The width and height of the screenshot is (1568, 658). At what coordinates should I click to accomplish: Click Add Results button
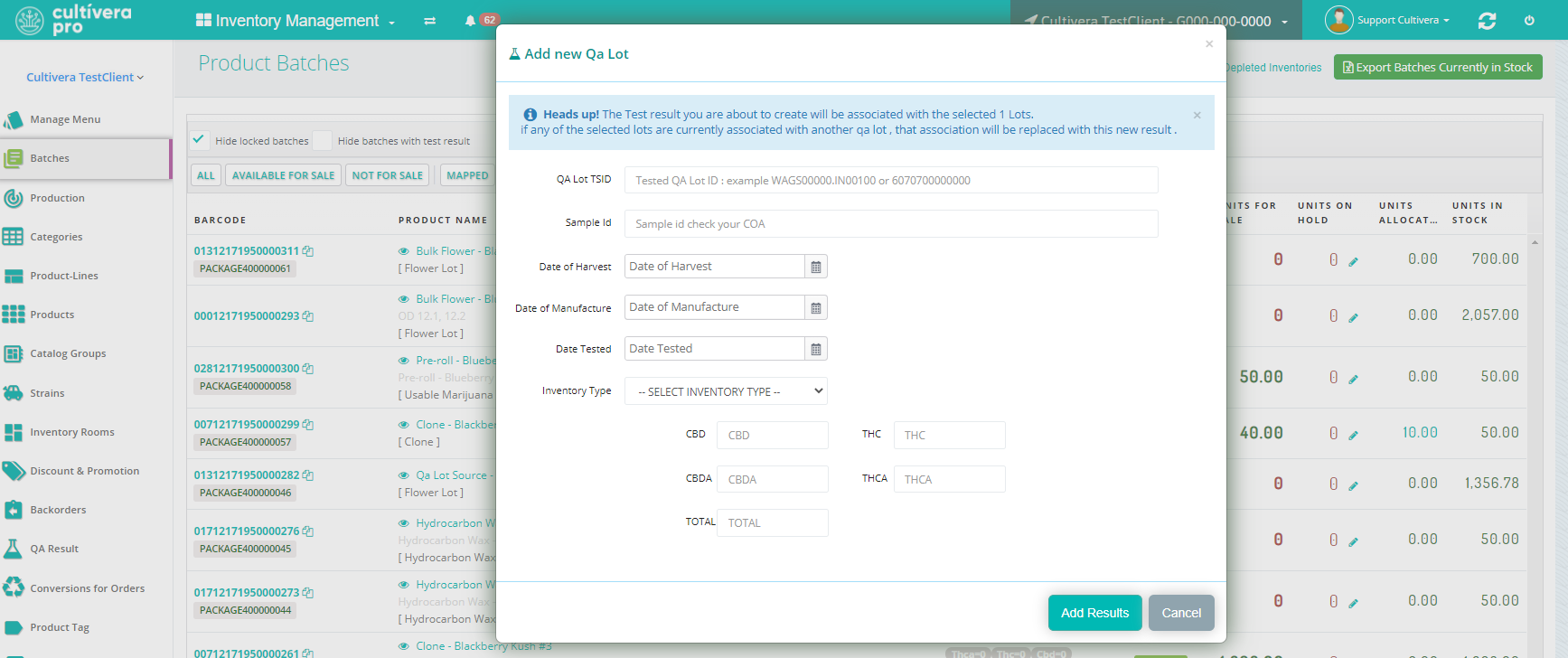tap(1095, 613)
